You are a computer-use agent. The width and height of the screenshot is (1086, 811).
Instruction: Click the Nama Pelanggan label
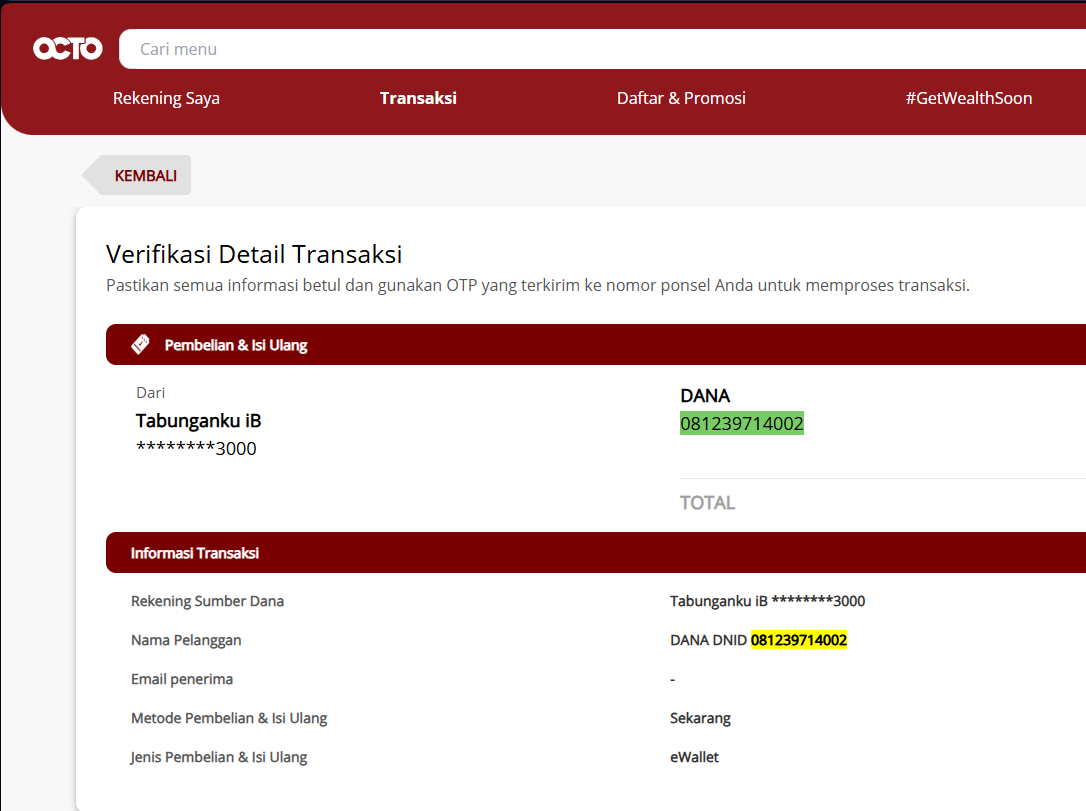[186, 640]
